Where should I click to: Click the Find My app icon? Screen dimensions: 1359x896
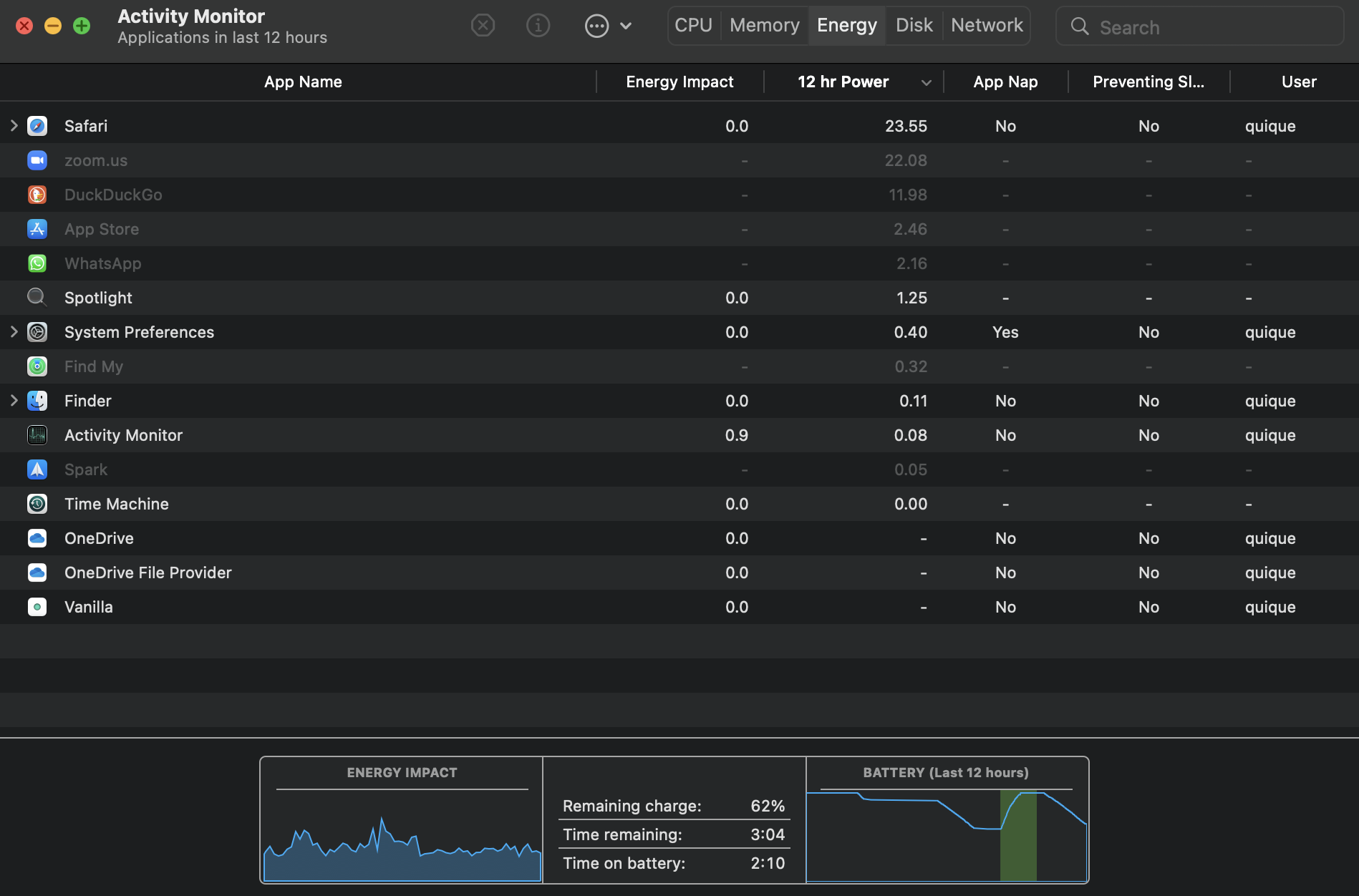(x=37, y=366)
